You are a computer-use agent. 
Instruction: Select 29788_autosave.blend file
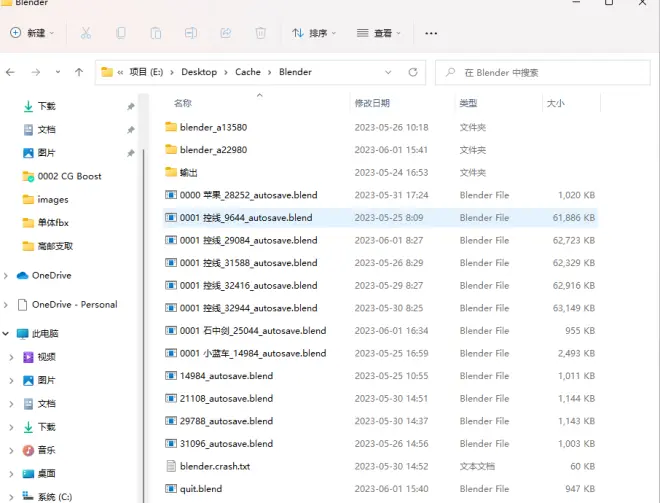381,421
